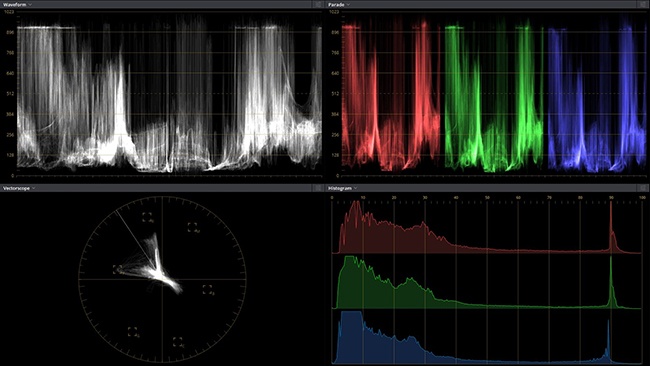This screenshot has width=650, height=366.
Task: Open the Vectorscope panel settings icon
Action: point(318,188)
